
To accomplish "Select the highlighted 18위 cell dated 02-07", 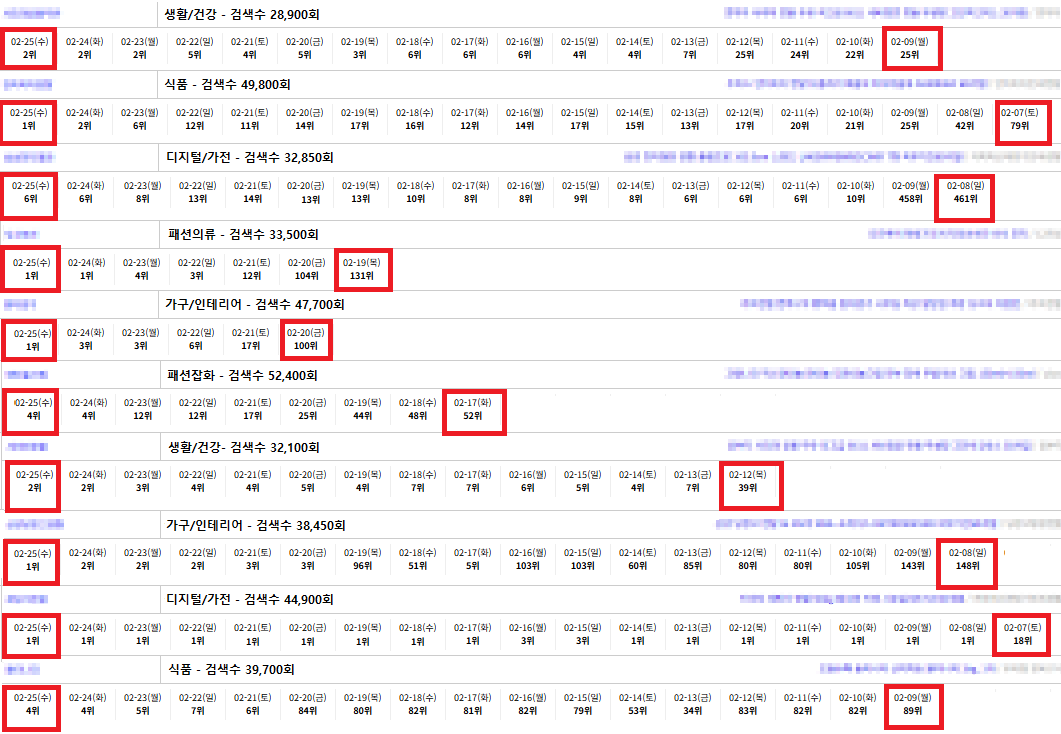I will [1020, 633].
